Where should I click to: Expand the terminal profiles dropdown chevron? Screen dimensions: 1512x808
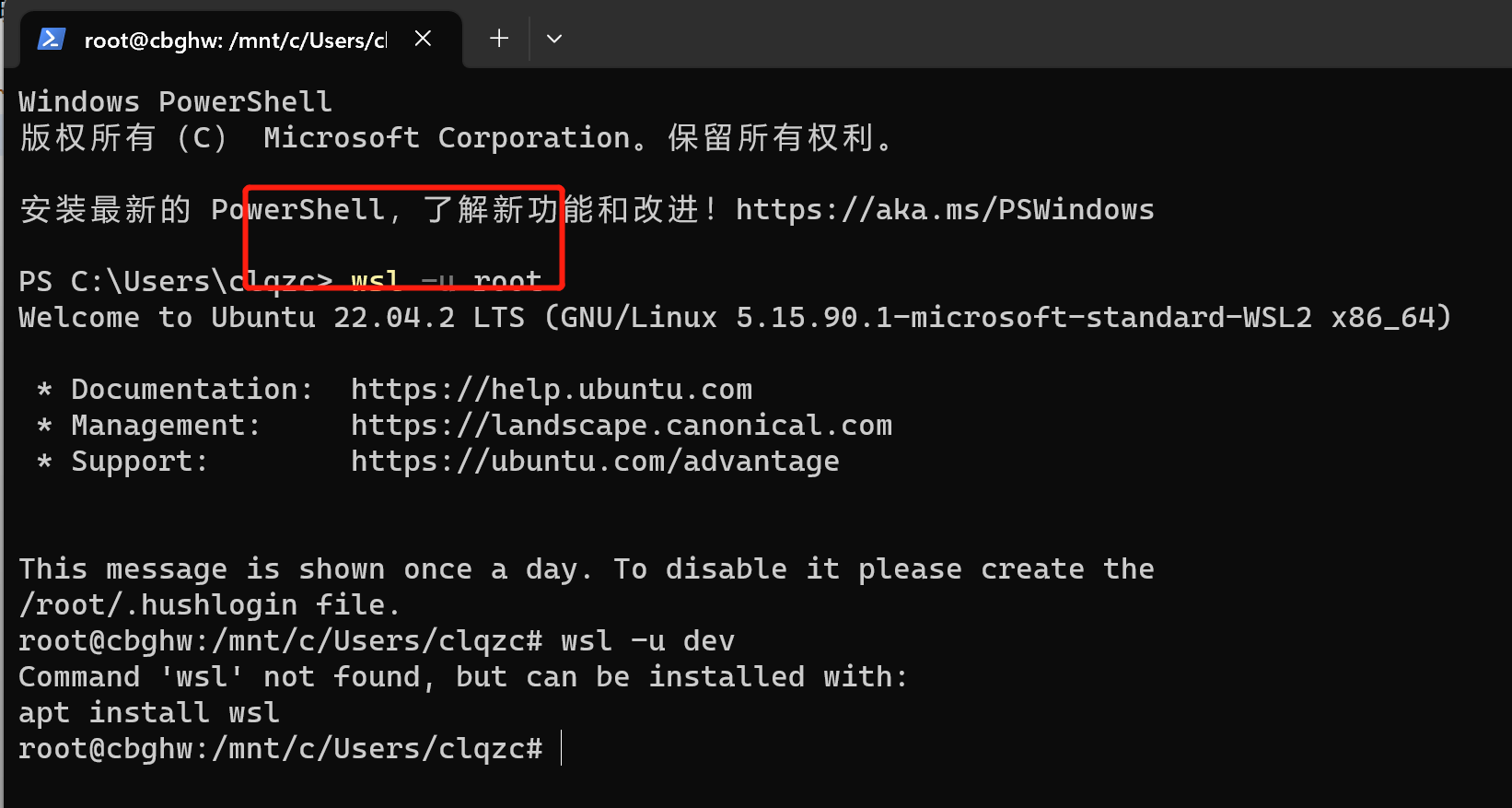coord(554,39)
